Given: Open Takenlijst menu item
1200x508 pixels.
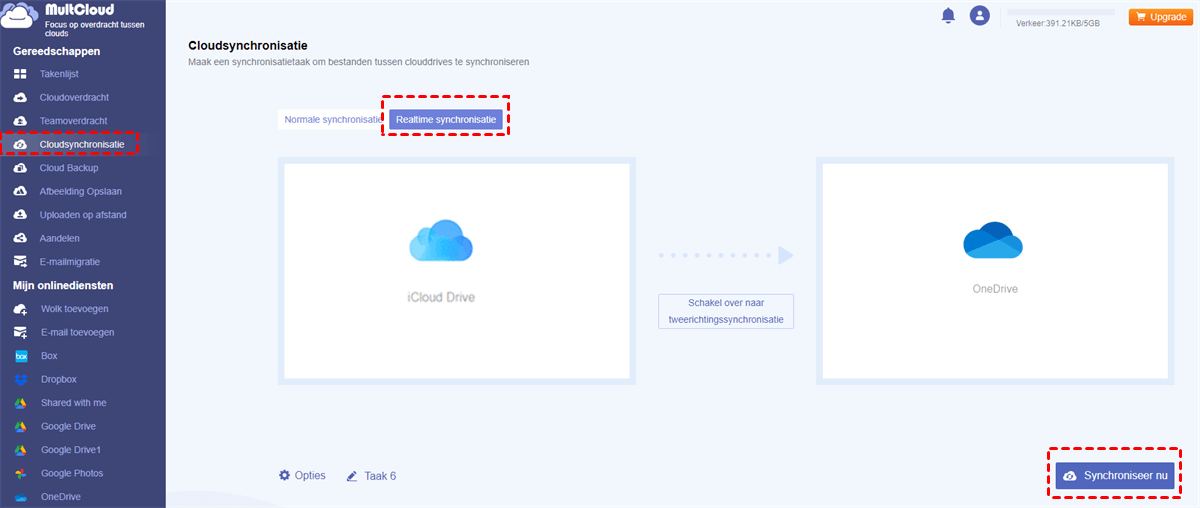Looking at the screenshot, I should click(59, 74).
